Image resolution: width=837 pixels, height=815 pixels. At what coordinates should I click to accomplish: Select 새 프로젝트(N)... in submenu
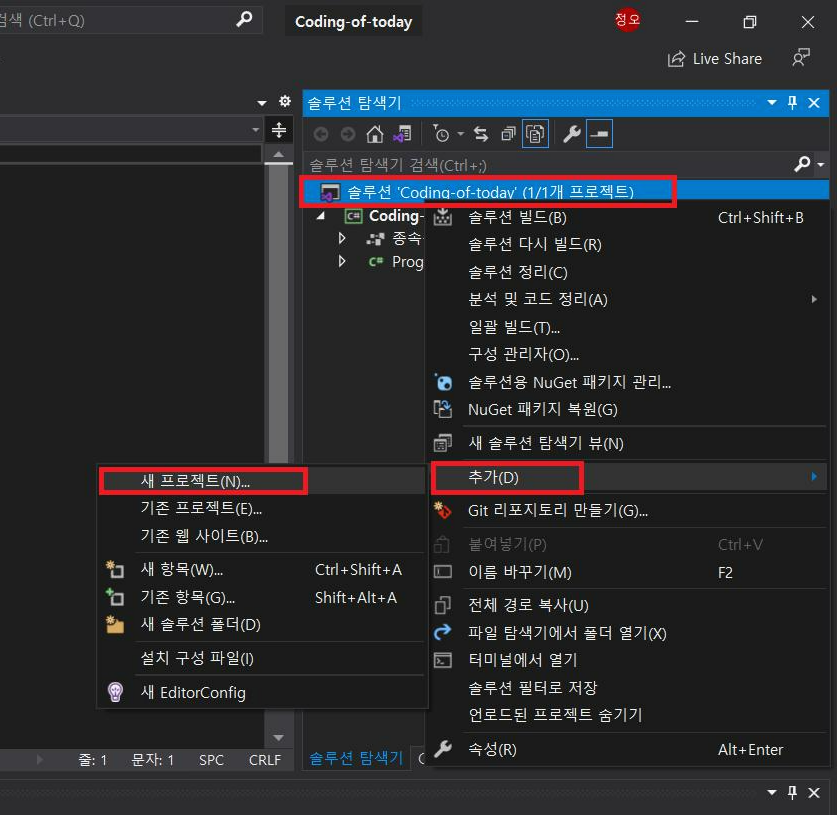pyautogui.click(x=262, y=481)
